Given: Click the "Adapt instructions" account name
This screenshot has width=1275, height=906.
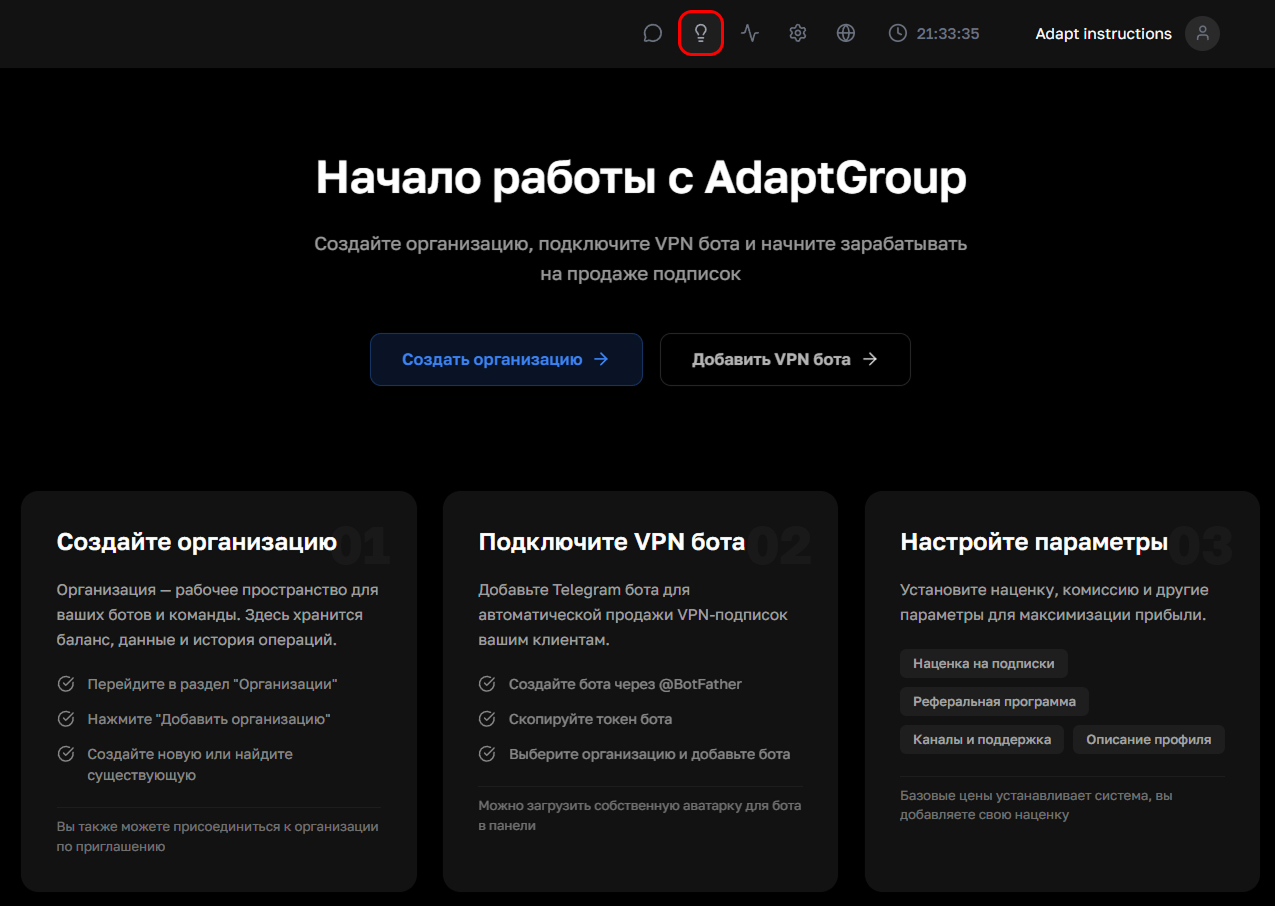Looking at the screenshot, I should click(x=1104, y=34).
